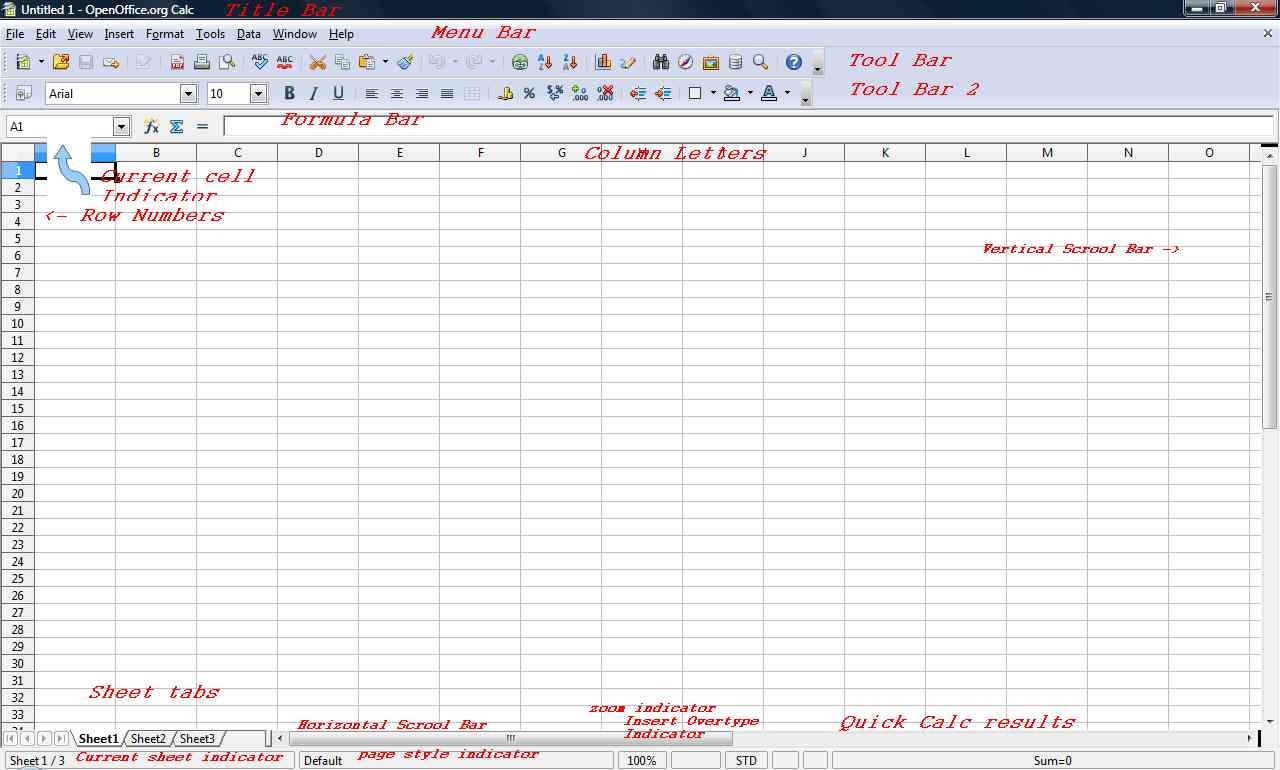Click the Copy icon
The height and width of the screenshot is (770, 1280).
point(343,62)
